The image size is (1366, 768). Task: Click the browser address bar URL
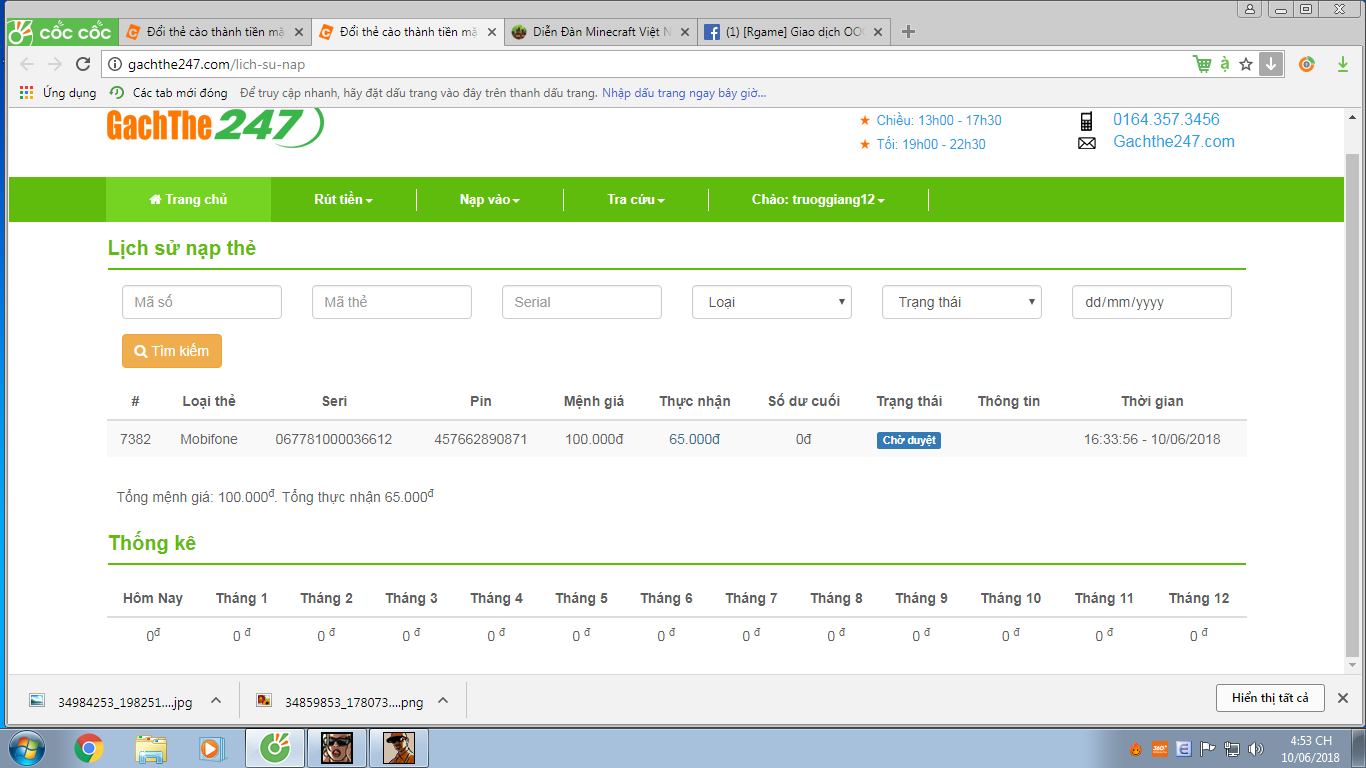217,64
